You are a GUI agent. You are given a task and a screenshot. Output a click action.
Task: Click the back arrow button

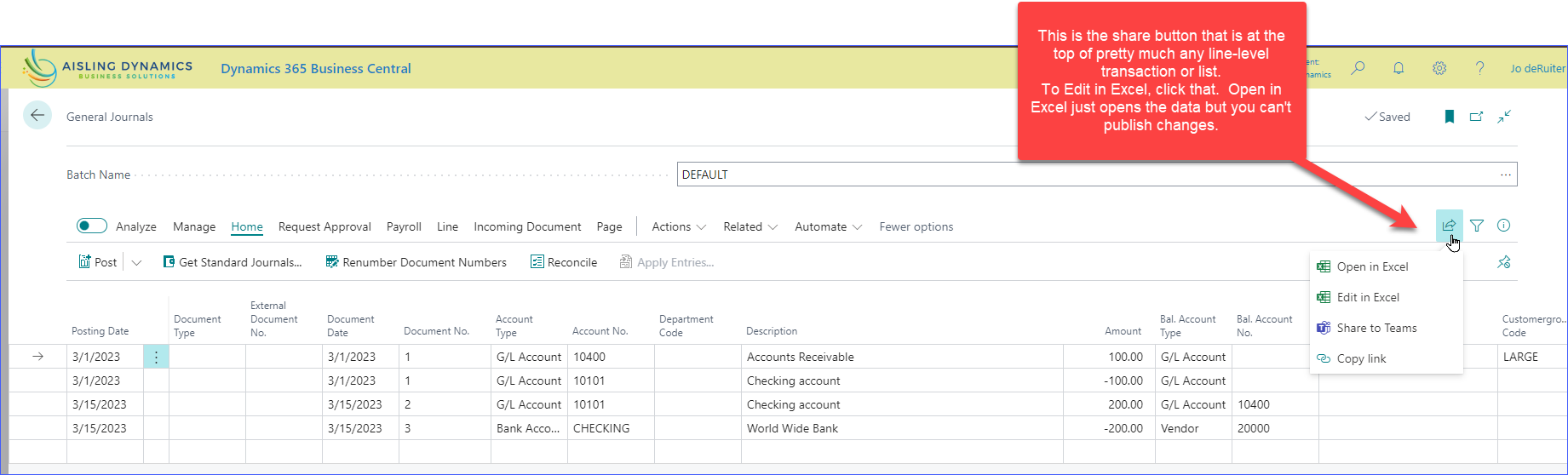click(37, 116)
